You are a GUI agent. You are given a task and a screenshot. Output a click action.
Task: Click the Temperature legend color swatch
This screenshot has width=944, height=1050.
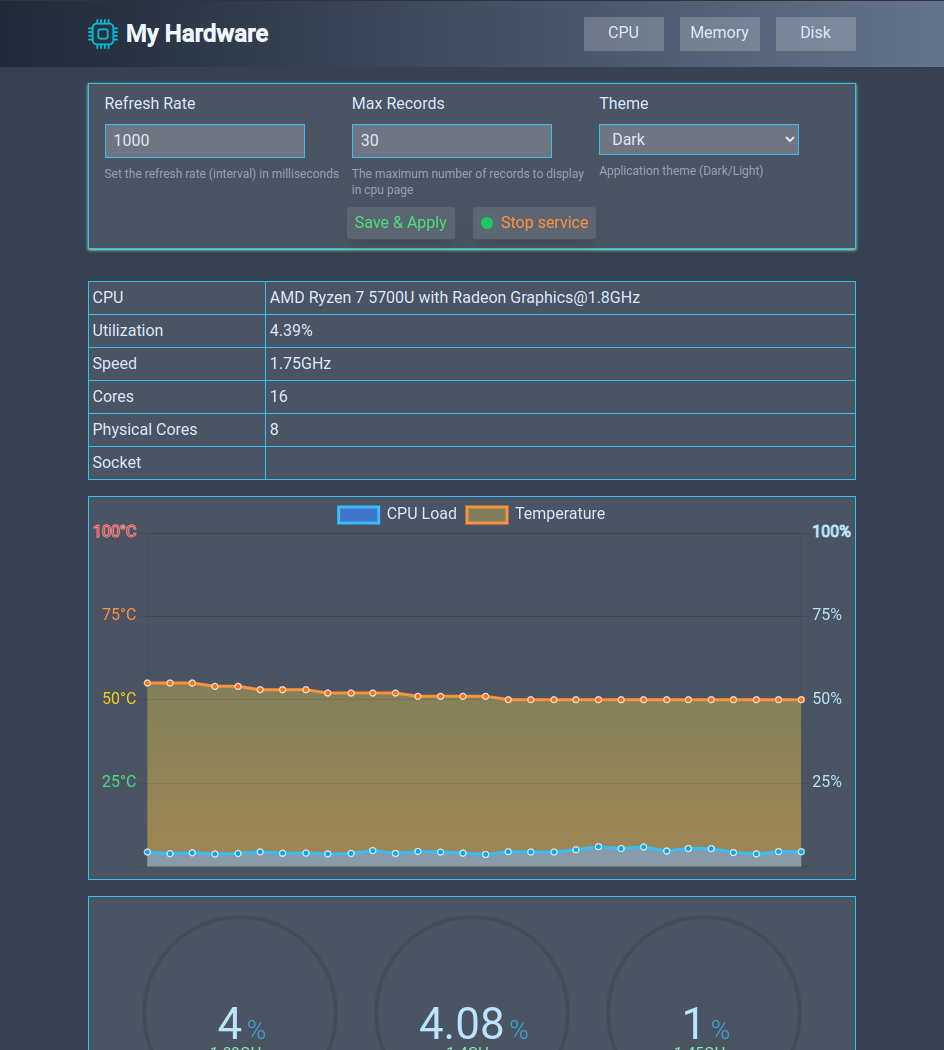pos(487,513)
